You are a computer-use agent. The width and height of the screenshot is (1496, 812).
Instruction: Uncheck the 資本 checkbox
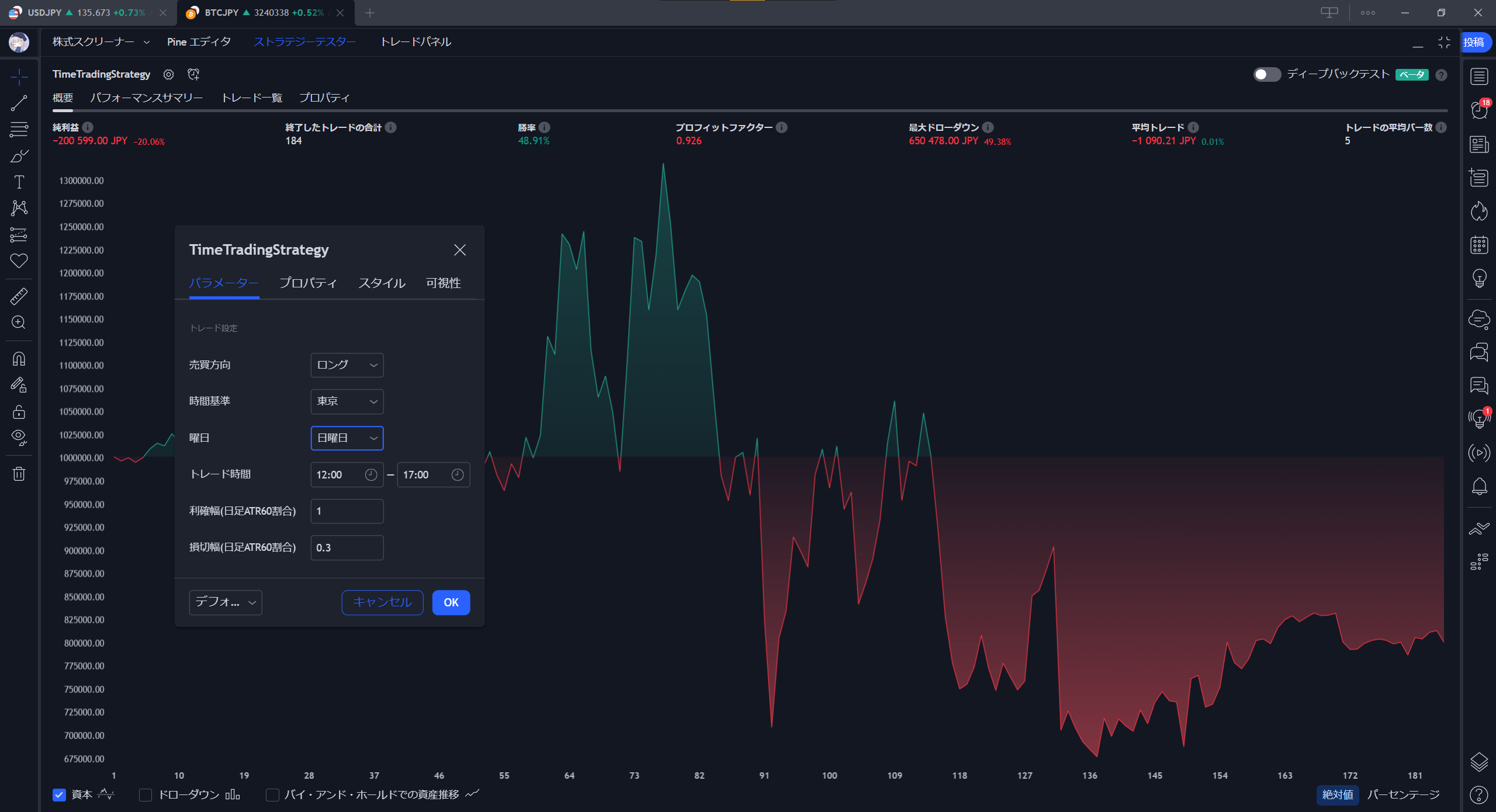59,794
